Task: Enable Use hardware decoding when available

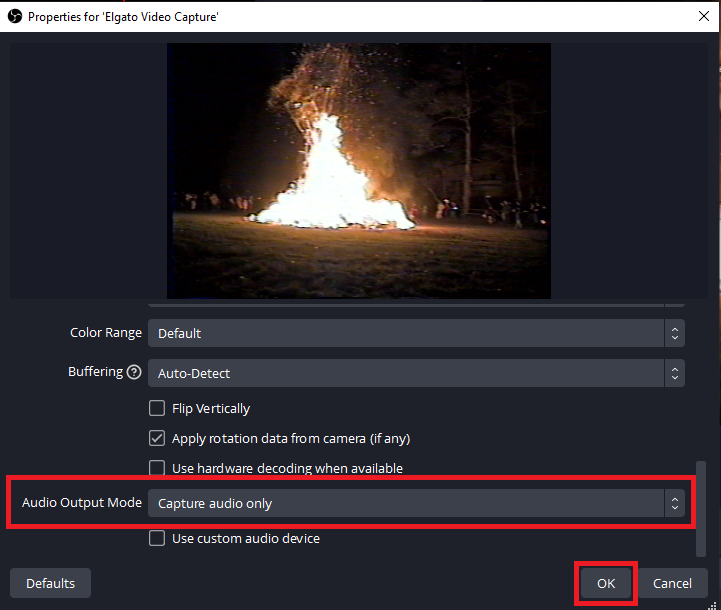Action: [157, 468]
